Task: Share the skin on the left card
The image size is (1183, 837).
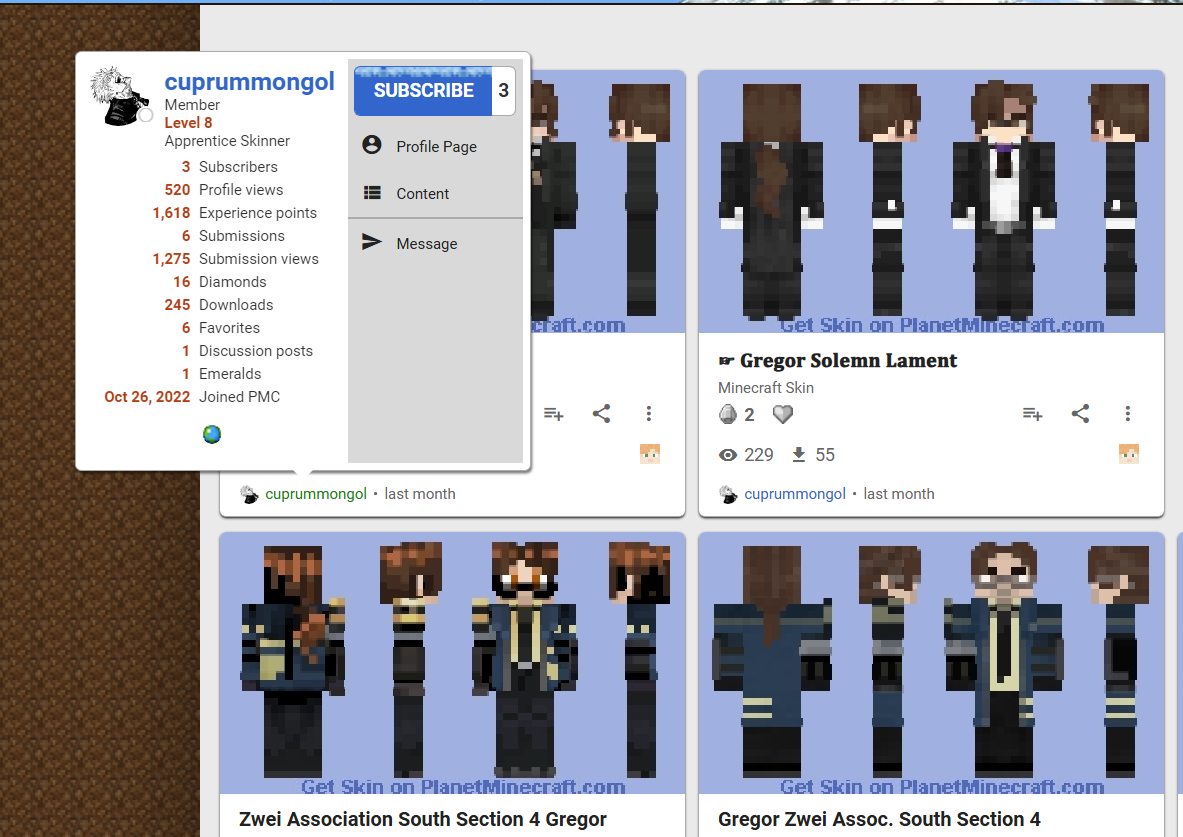Action: (x=601, y=414)
